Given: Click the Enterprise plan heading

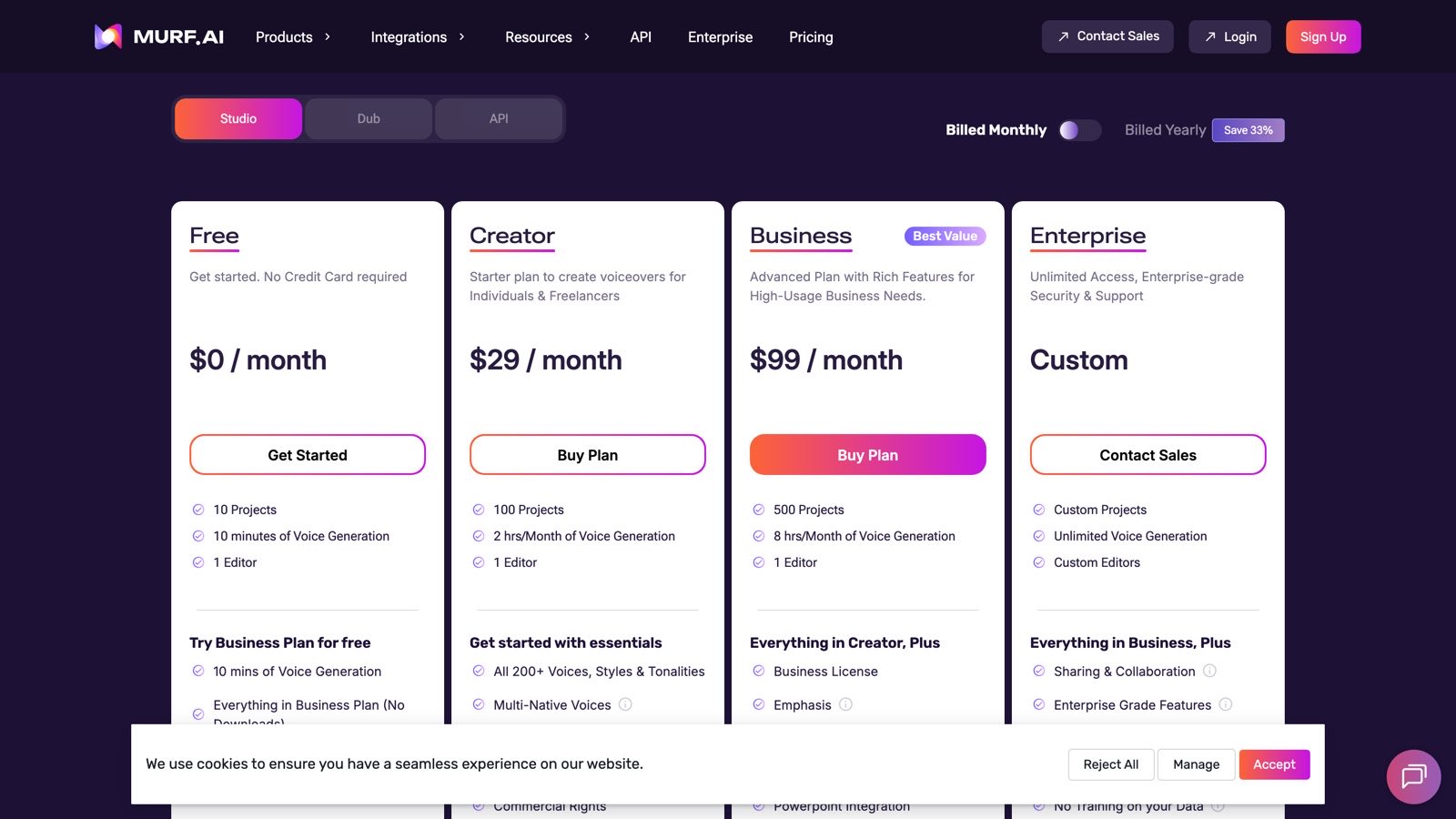Looking at the screenshot, I should pos(1087,236).
